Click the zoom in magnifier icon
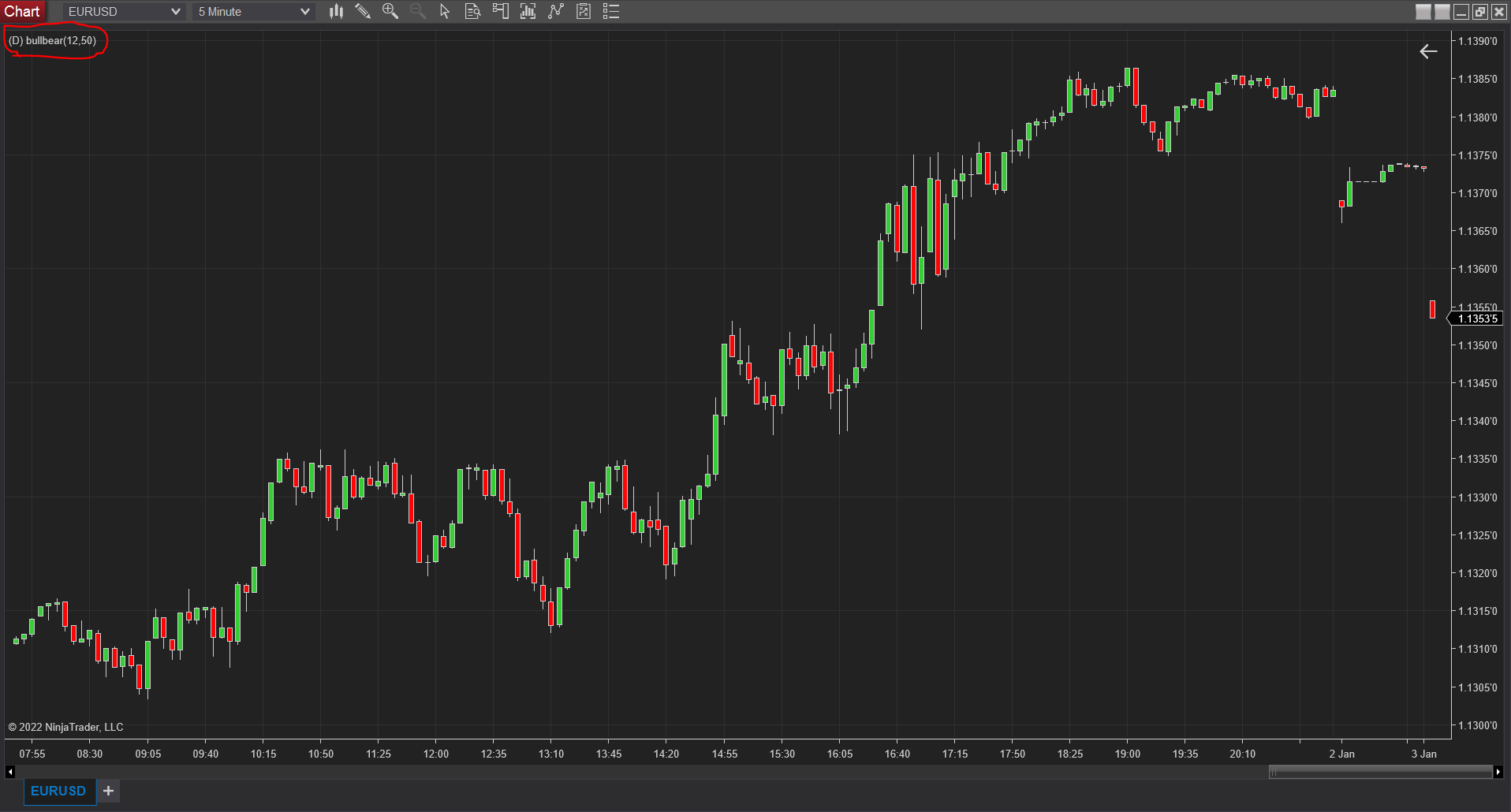The height and width of the screenshot is (812, 1511). click(x=390, y=11)
